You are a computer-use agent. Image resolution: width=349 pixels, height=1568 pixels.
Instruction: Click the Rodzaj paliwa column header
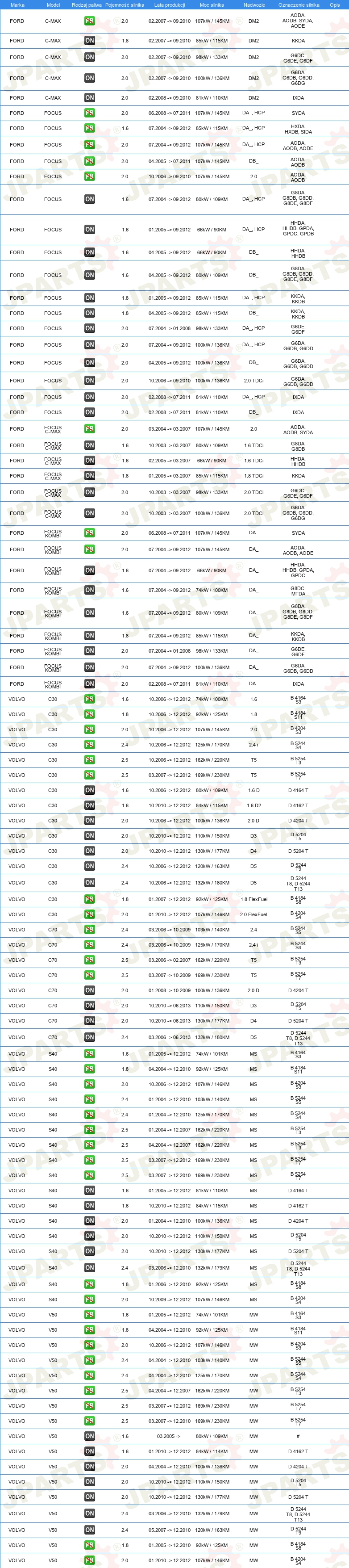(x=87, y=5)
